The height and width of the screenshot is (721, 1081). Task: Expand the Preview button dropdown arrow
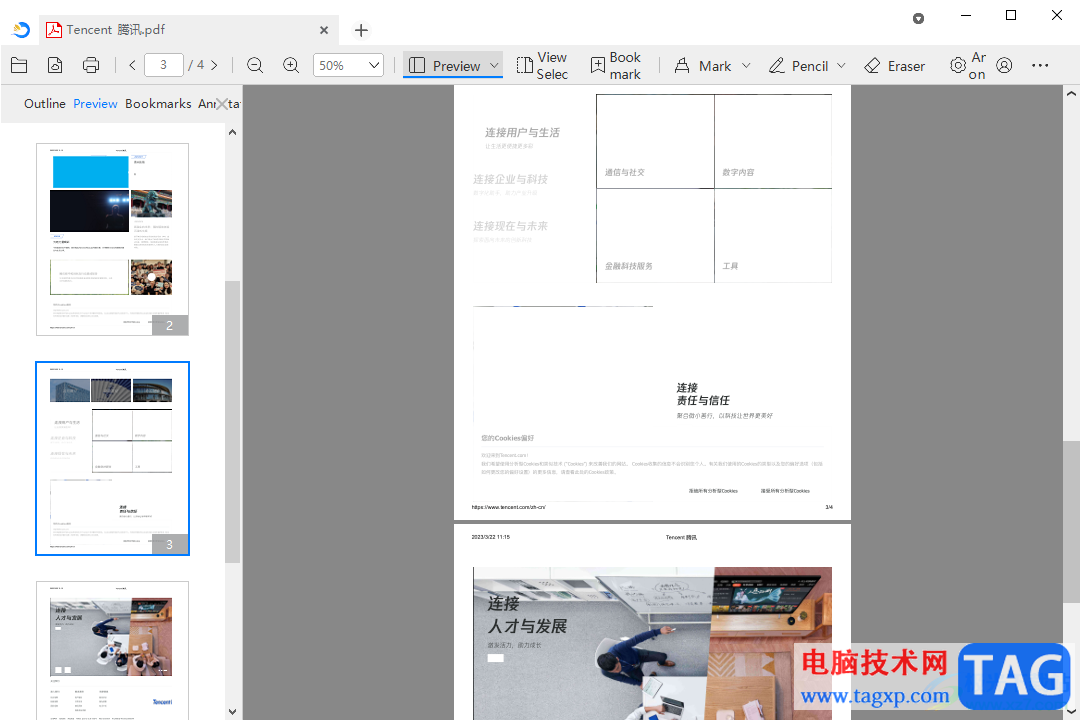pyautogui.click(x=494, y=65)
